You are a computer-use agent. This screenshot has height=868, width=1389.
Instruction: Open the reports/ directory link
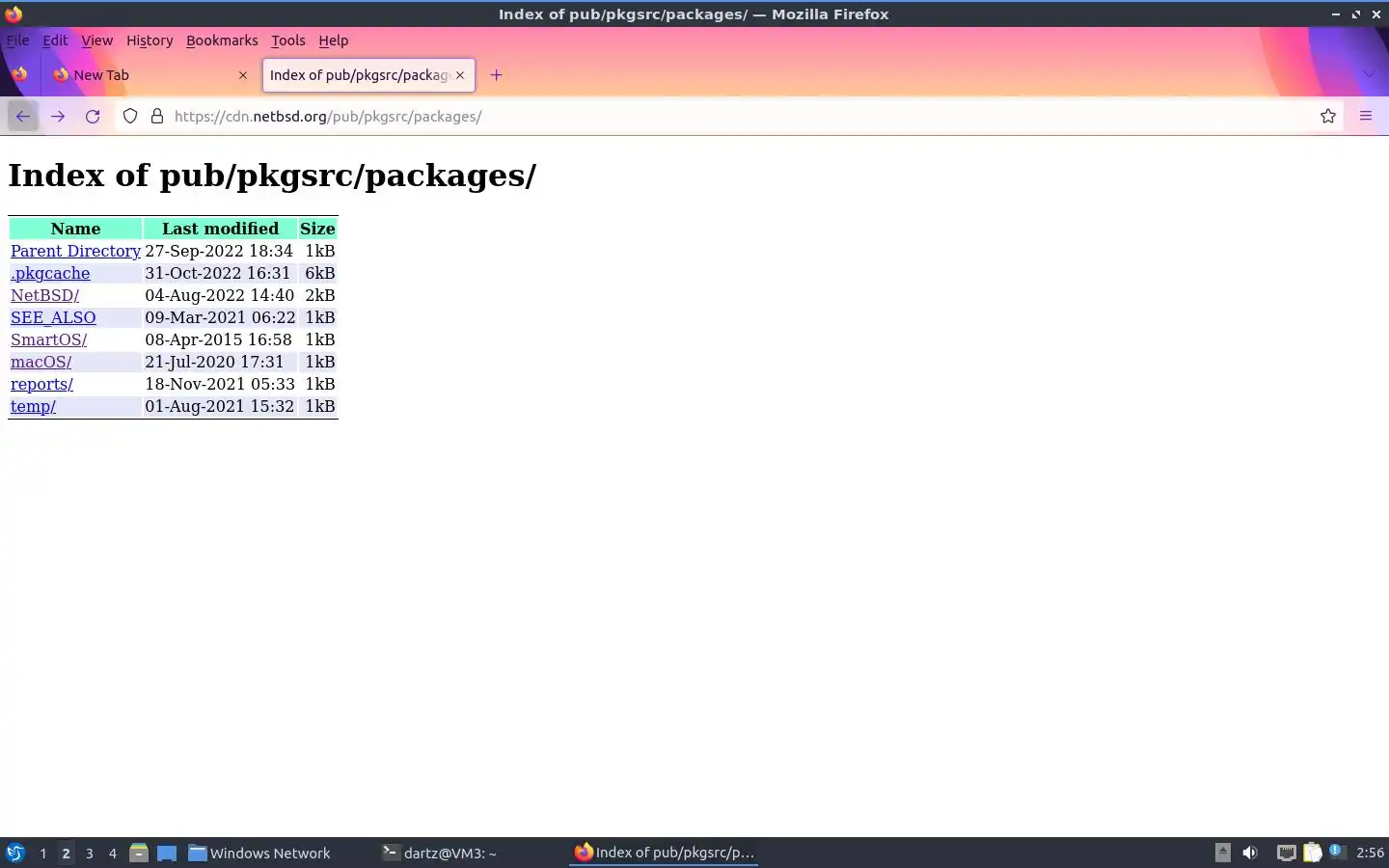[41, 384]
